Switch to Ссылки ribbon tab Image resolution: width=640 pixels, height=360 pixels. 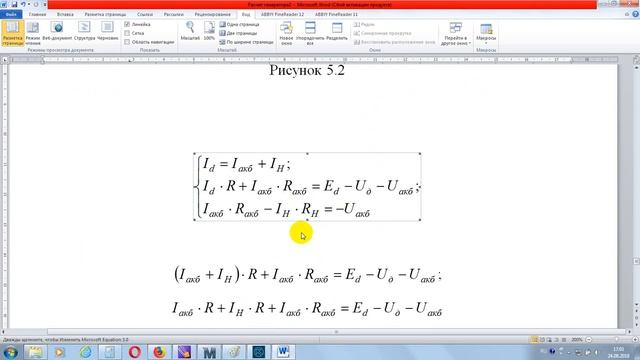tap(145, 14)
